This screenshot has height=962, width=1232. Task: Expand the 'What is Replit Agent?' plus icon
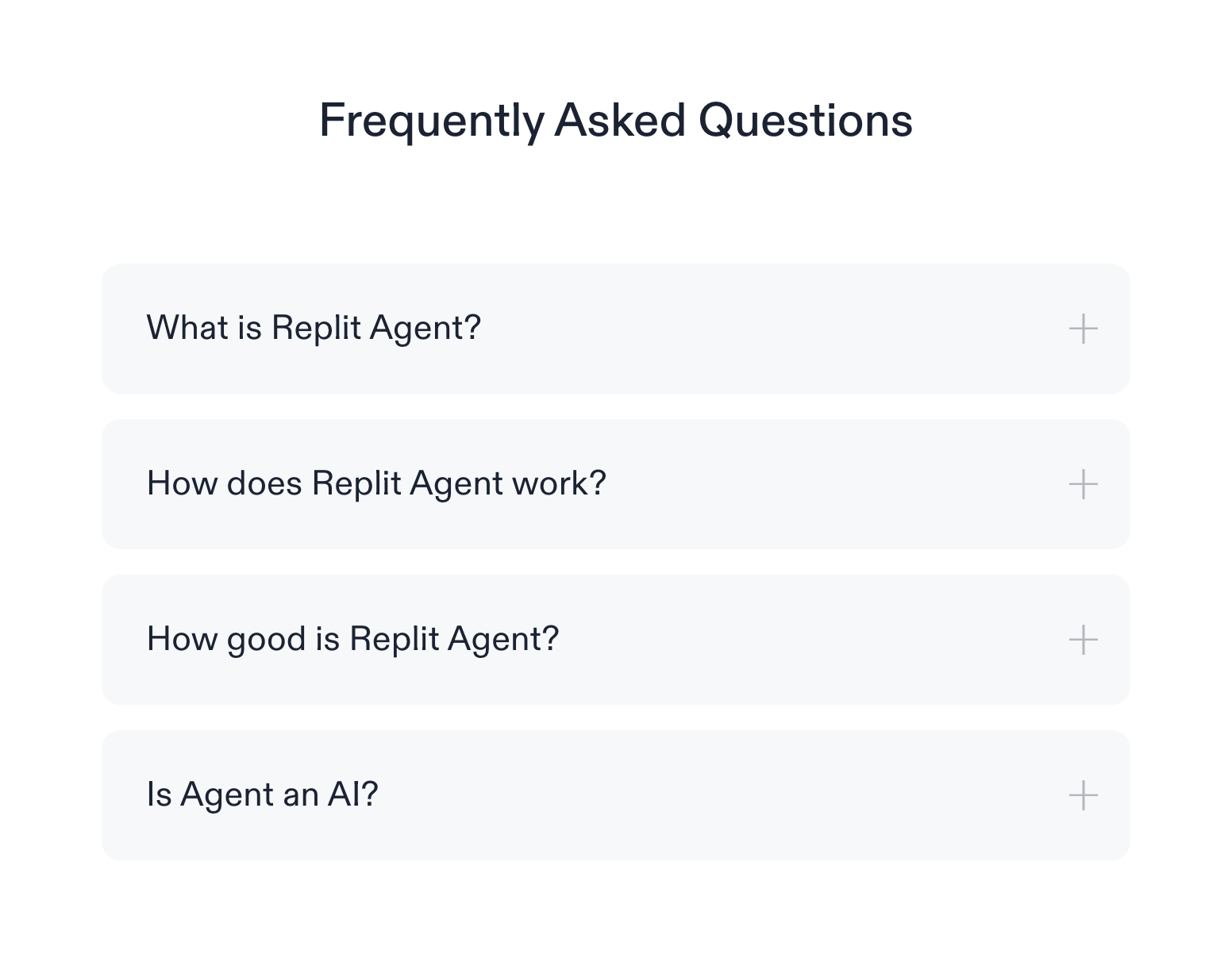click(x=1083, y=329)
